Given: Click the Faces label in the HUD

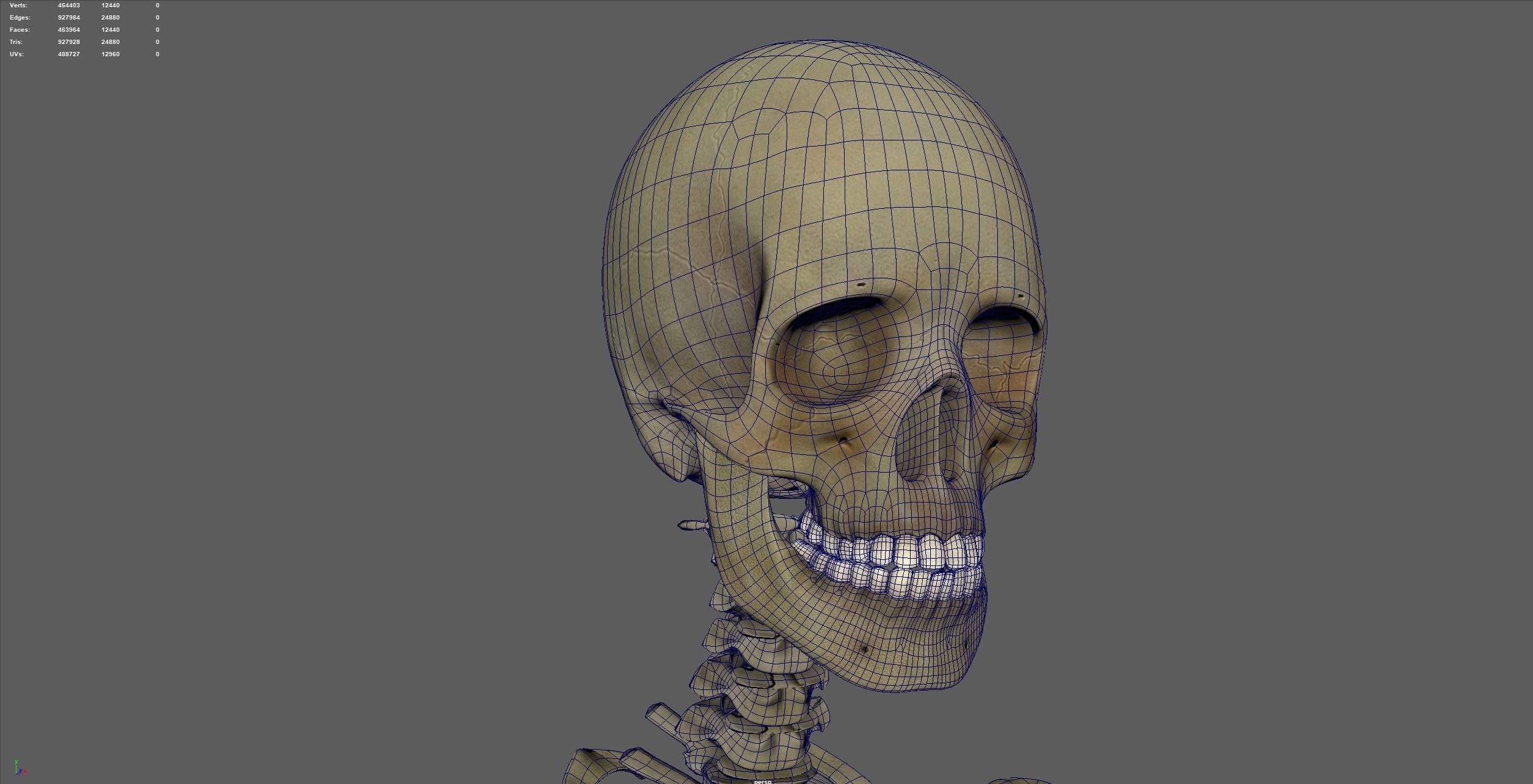Looking at the screenshot, I should pos(20,30).
